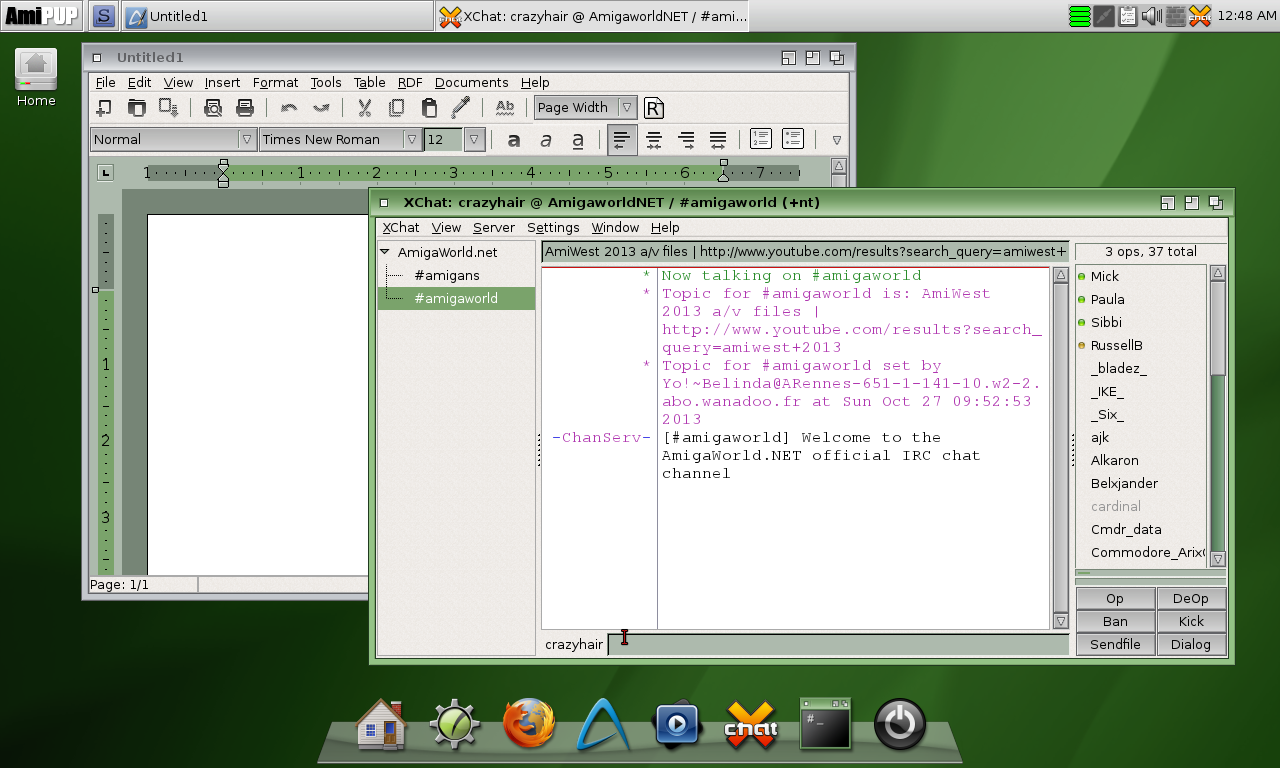Click the chat text area scrollbar down arrow
The width and height of the screenshot is (1280, 768).
1061,622
